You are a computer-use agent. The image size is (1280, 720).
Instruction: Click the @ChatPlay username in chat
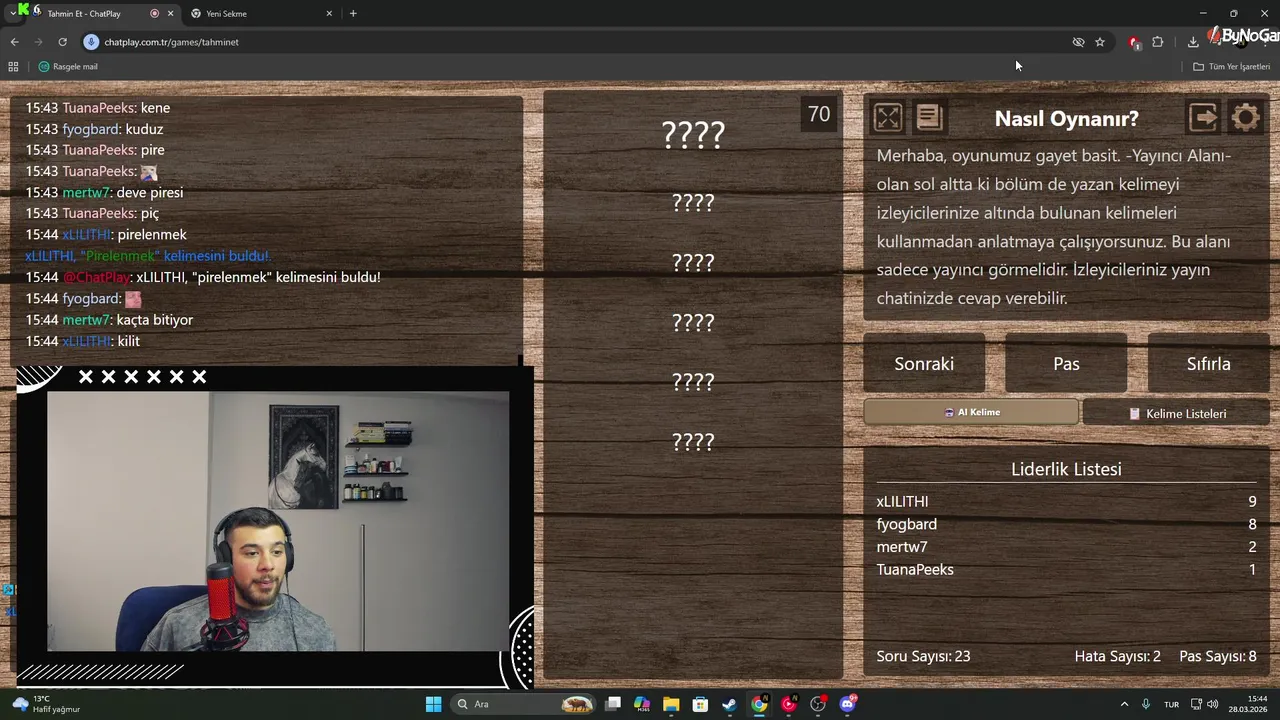(97, 277)
